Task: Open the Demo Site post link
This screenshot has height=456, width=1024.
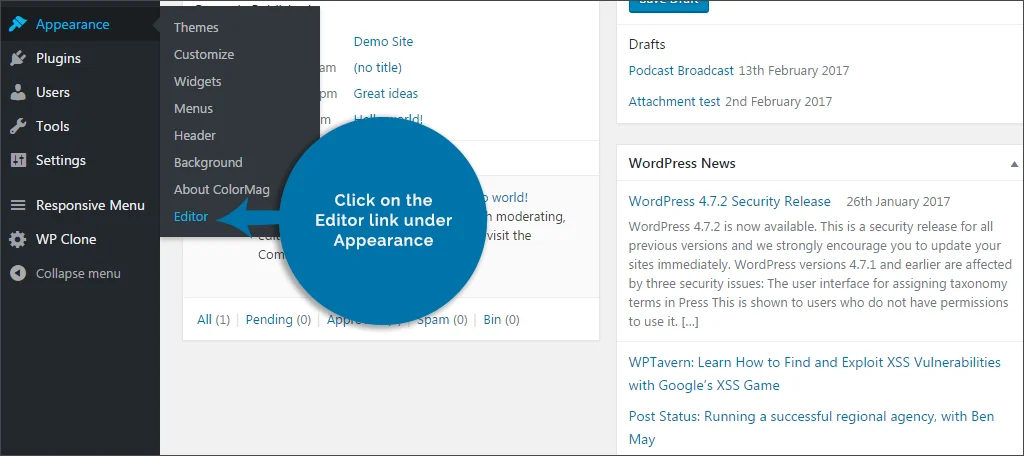Action: coord(383,41)
